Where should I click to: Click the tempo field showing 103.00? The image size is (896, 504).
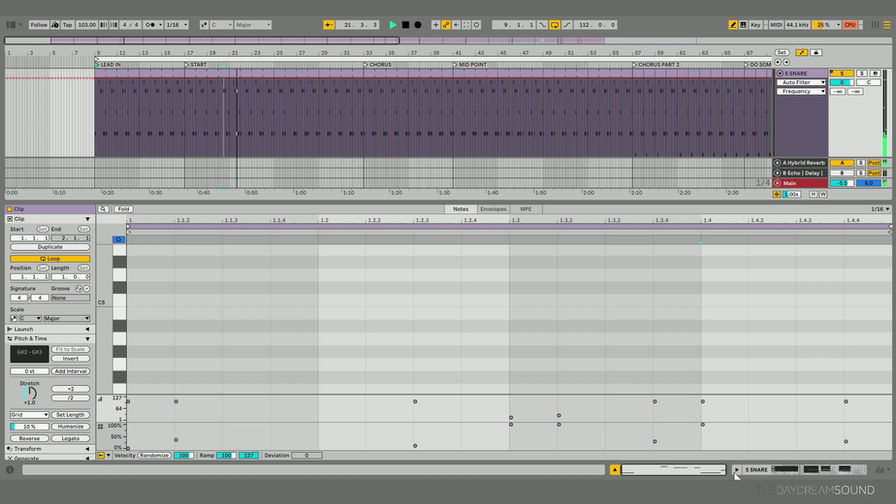pos(87,25)
